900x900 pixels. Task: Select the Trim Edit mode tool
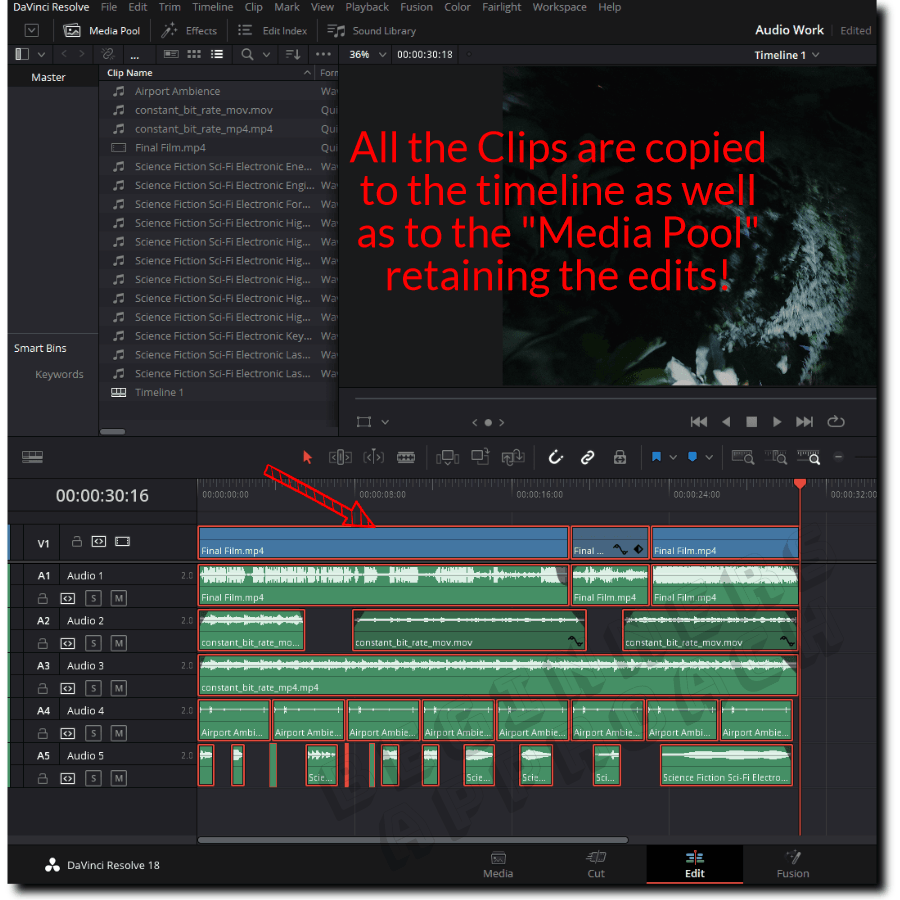(x=339, y=457)
